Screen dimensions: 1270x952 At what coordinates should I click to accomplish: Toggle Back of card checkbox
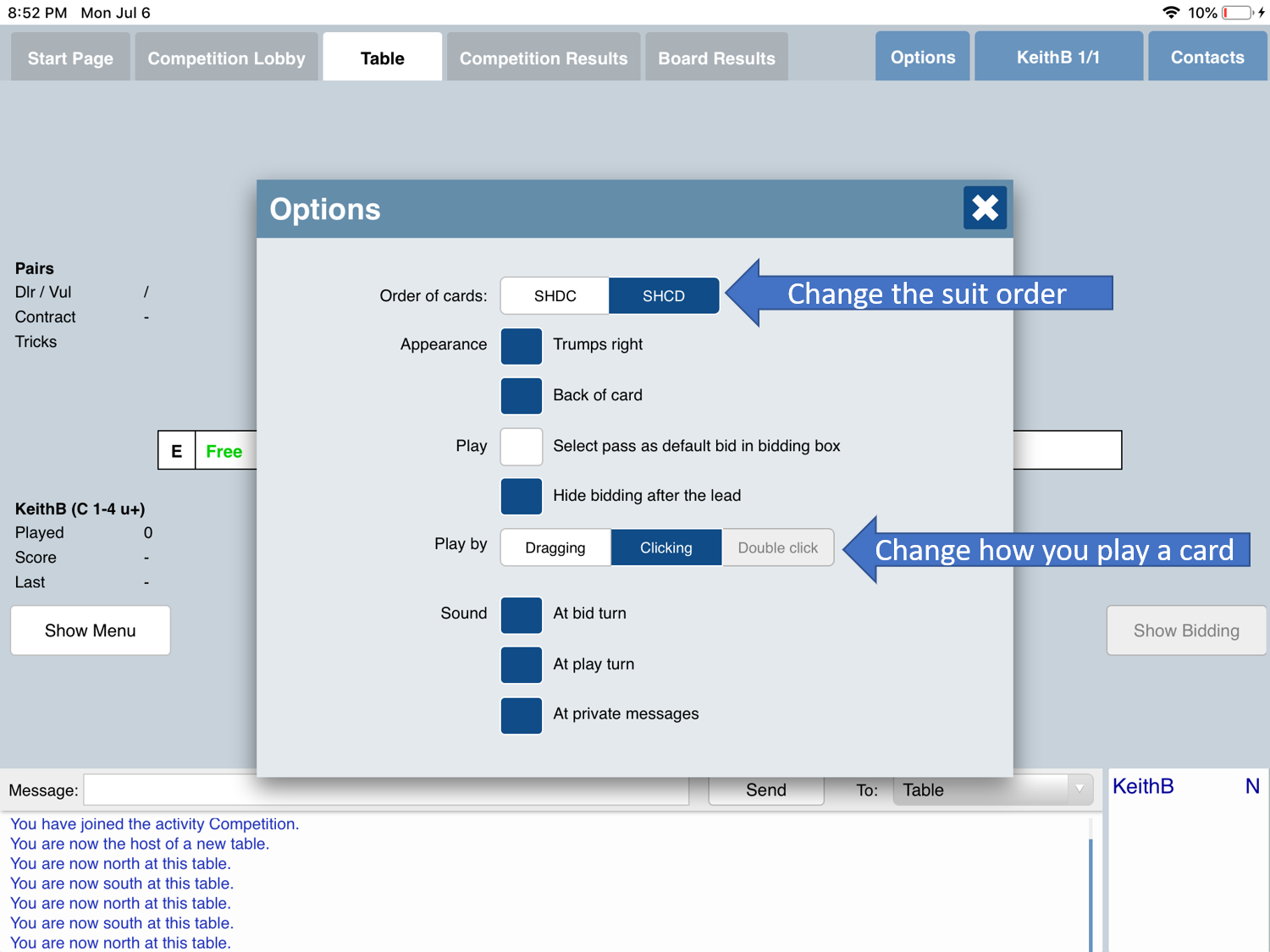click(522, 396)
